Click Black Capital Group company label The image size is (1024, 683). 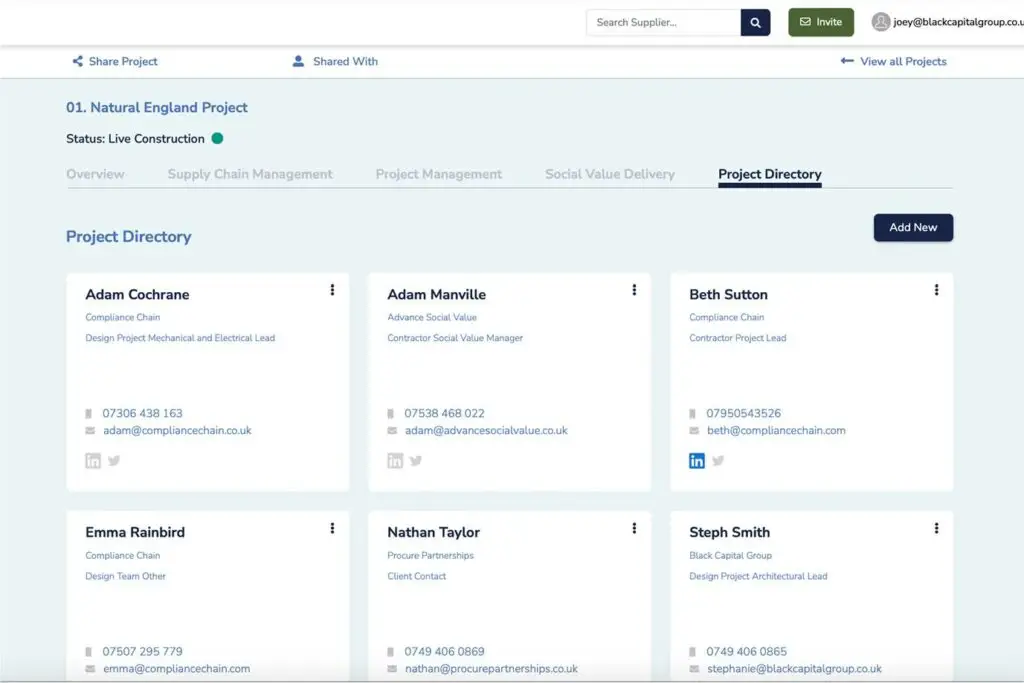730,556
